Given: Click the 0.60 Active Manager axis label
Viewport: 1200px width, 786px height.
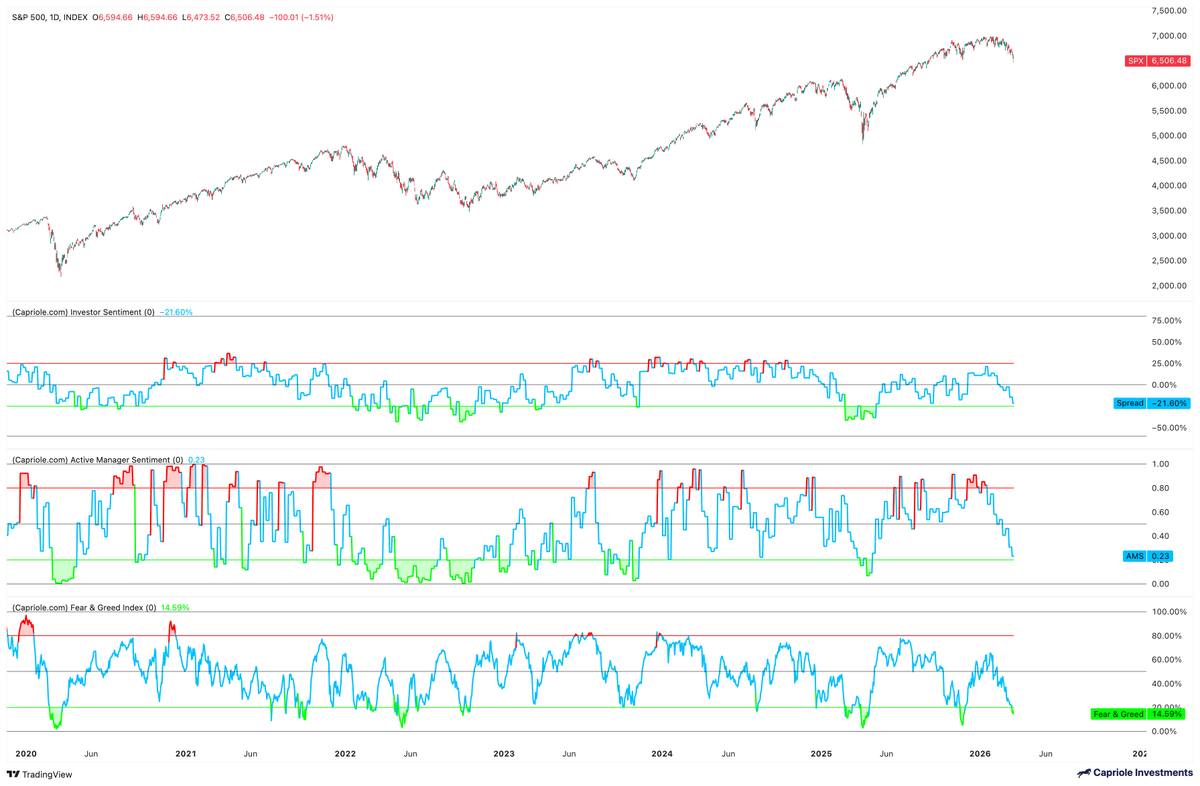Looking at the screenshot, I should point(1160,512).
